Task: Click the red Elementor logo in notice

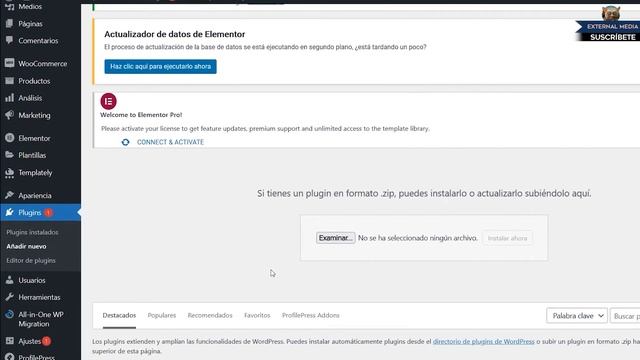Action: coord(109,101)
